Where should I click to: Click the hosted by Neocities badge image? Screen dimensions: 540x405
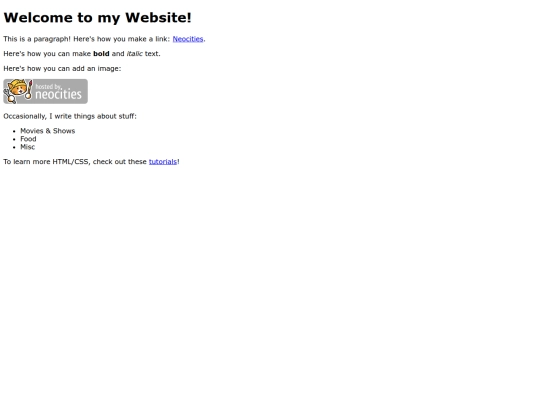tap(45, 91)
